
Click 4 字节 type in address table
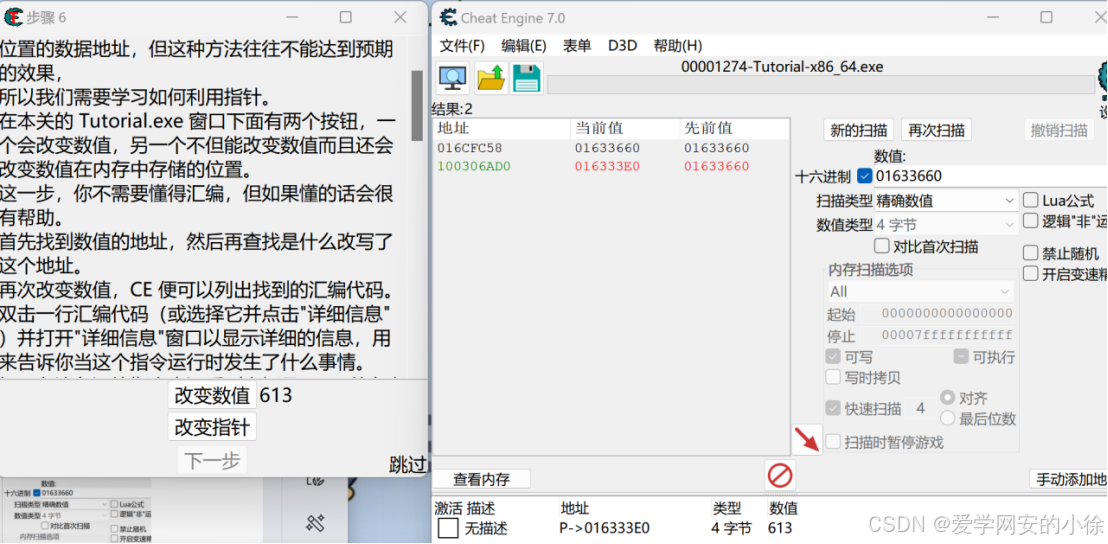pyautogui.click(x=731, y=528)
